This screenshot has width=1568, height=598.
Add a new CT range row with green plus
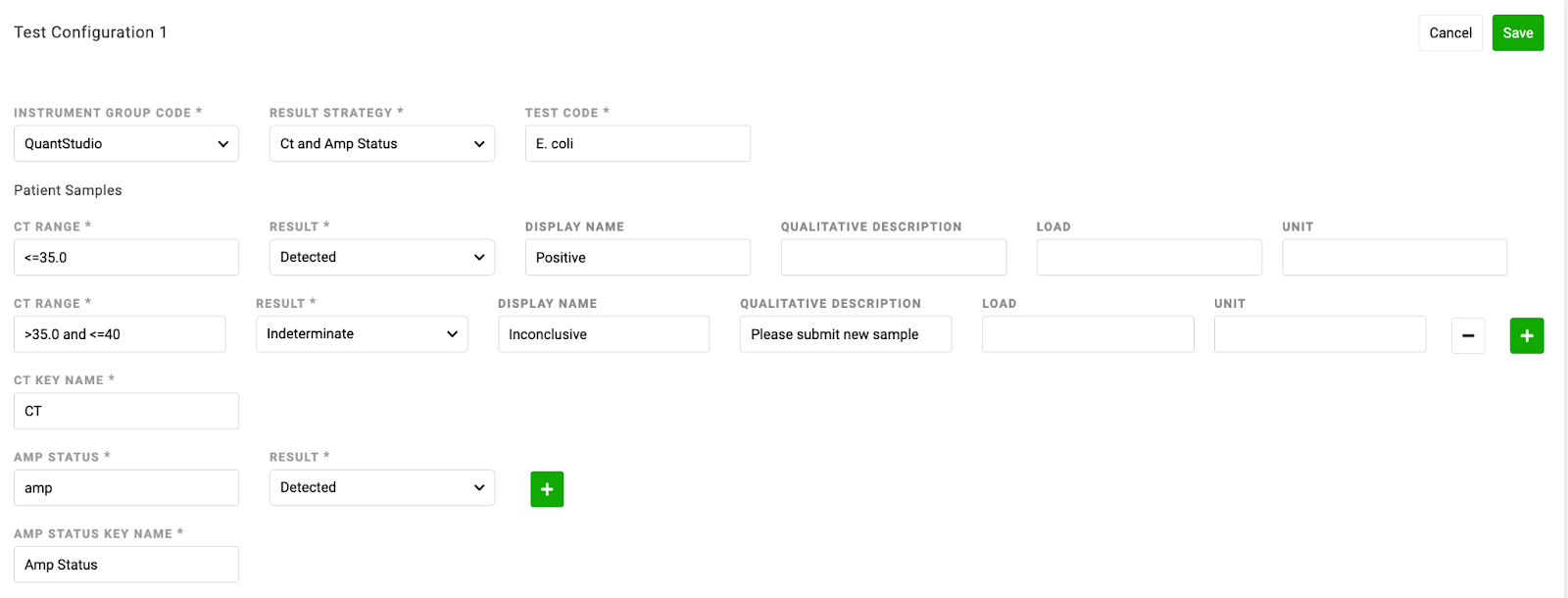point(1527,335)
